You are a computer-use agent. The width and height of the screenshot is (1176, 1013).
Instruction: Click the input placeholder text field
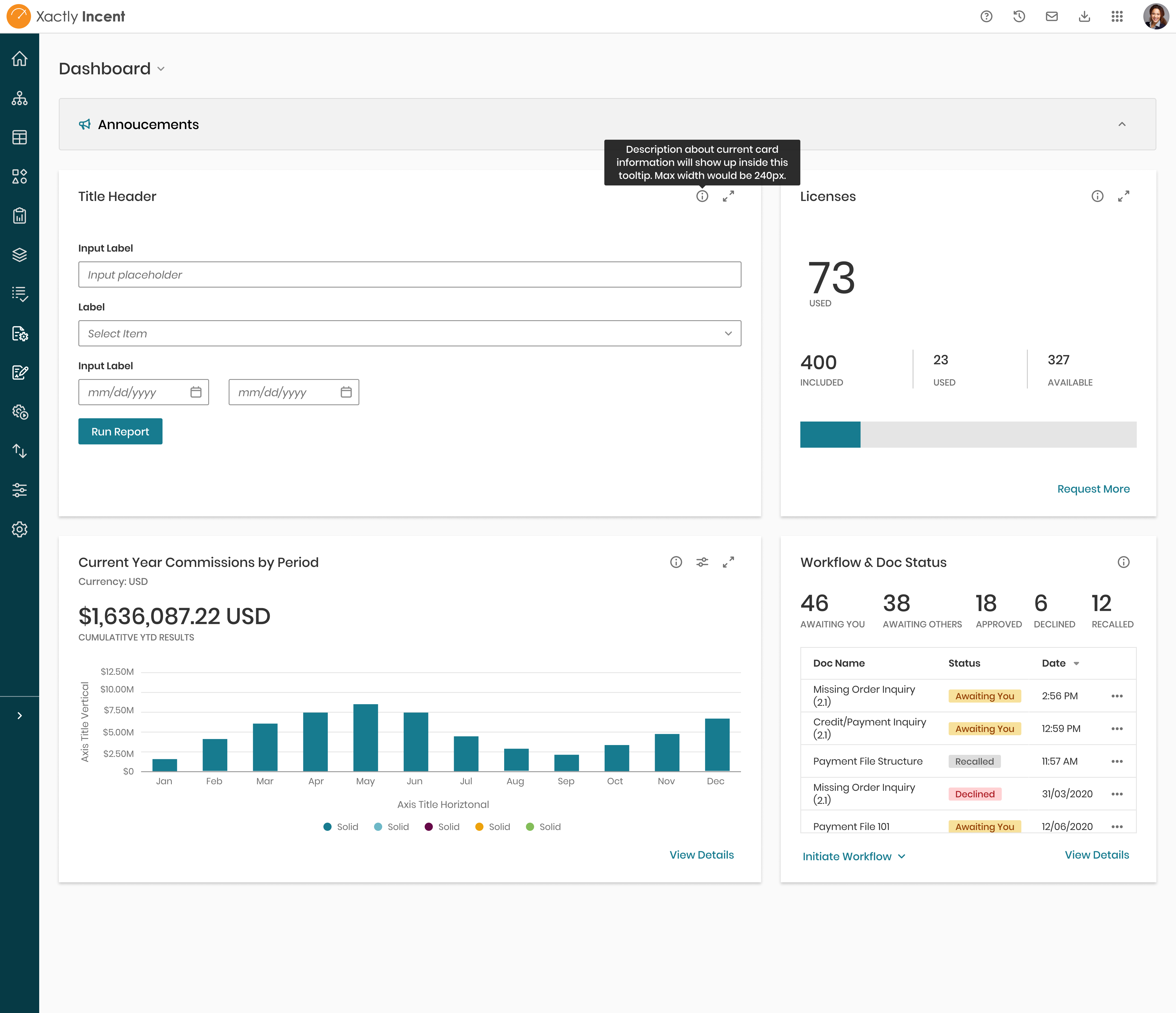click(x=410, y=274)
